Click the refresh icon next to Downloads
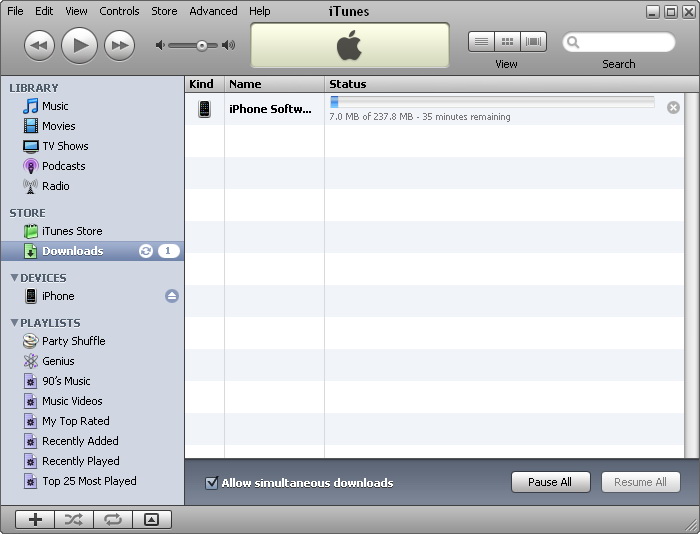700x534 pixels. point(146,251)
